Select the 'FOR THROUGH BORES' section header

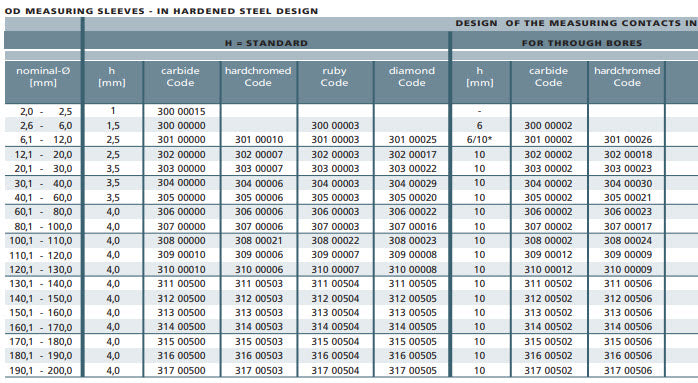pos(582,43)
